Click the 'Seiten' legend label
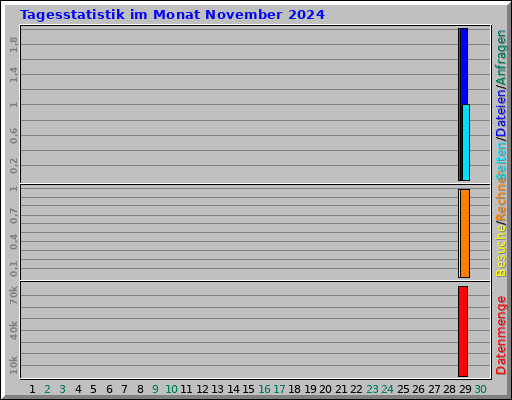The image size is (512, 400). point(501,161)
